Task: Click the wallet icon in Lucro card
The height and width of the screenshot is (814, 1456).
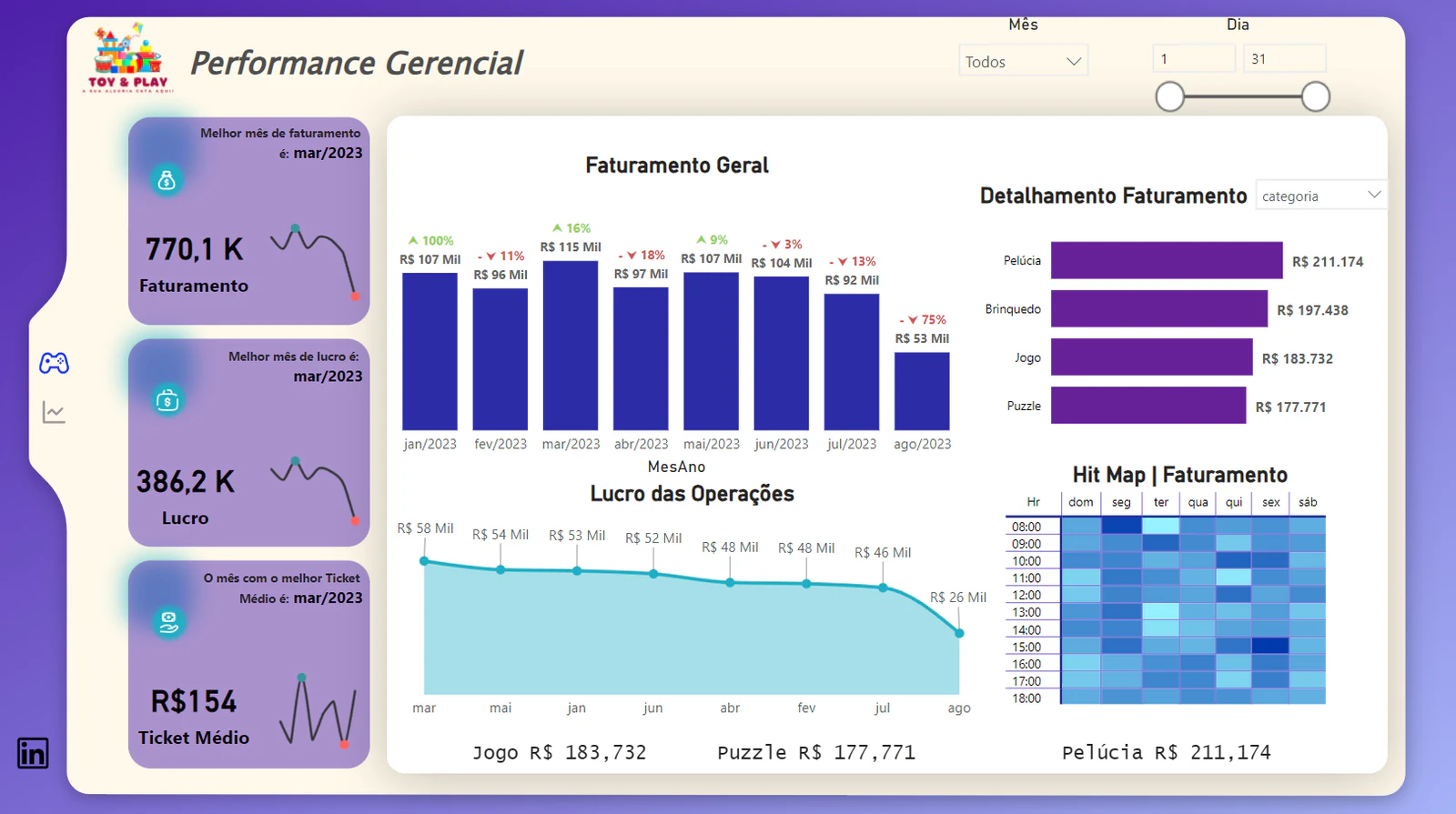Action: tap(167, 400)
